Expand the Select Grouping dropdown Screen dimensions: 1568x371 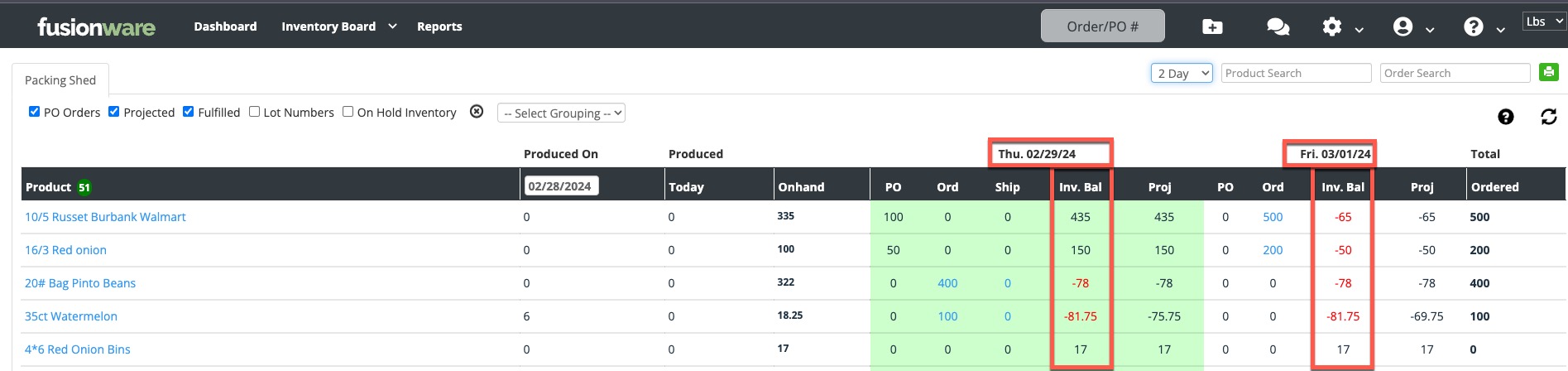click(x=561, y=113)
